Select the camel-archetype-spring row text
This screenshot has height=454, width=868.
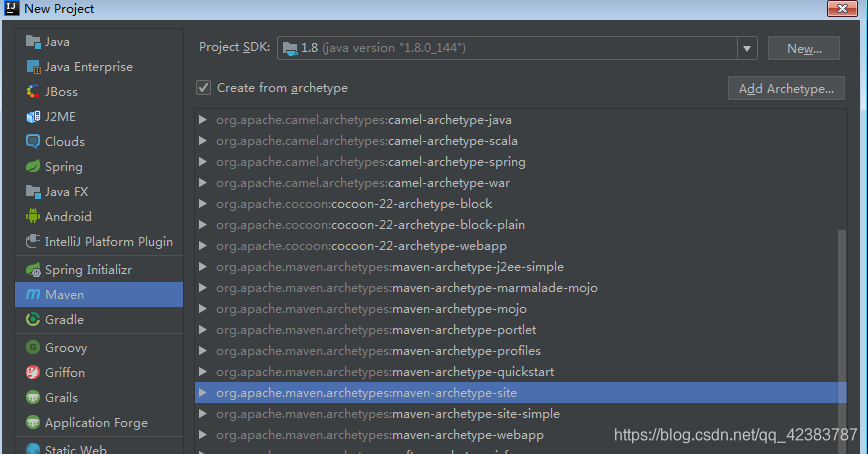(x=371, y=162)
